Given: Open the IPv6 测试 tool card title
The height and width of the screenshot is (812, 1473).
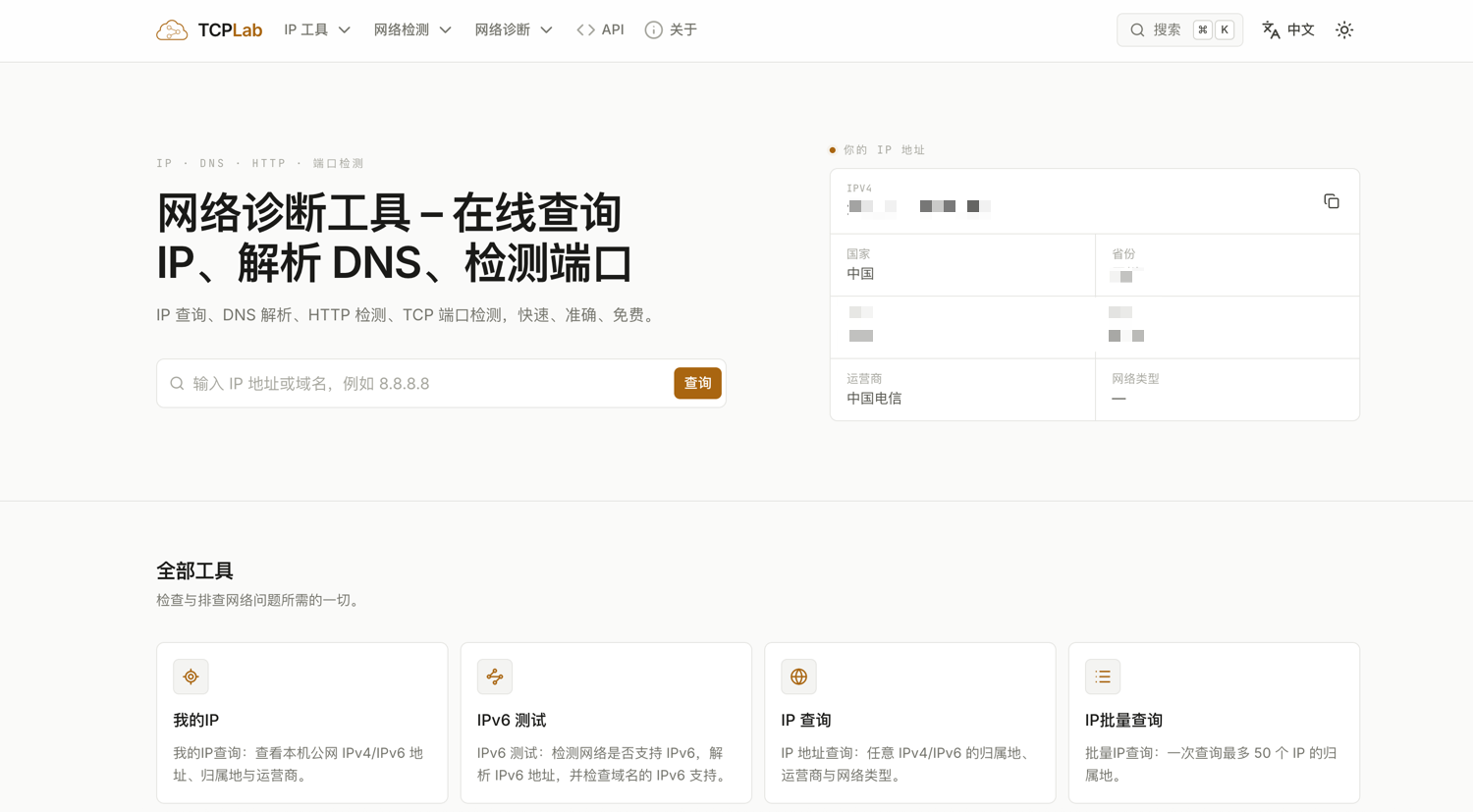Looking at the screenshot, I should click(x=512, y=721).
